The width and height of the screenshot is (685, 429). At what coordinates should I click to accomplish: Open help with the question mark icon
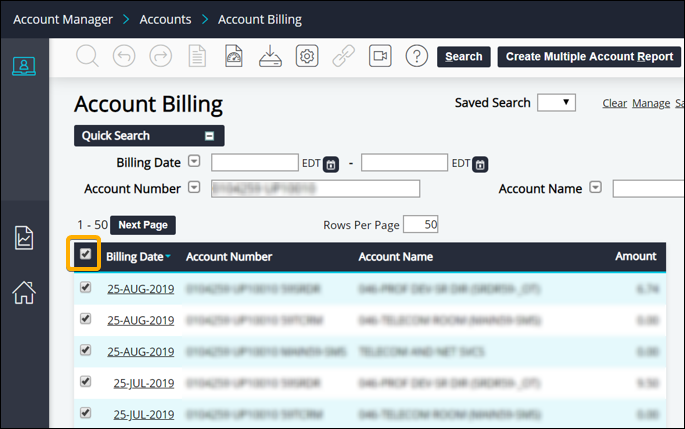click(x=416, y=56)
